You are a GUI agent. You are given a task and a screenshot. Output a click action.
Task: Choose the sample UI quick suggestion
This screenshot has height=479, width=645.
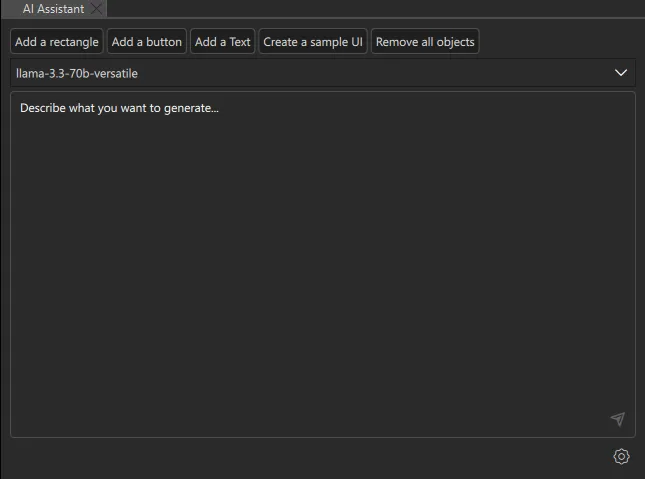[313, 42]
